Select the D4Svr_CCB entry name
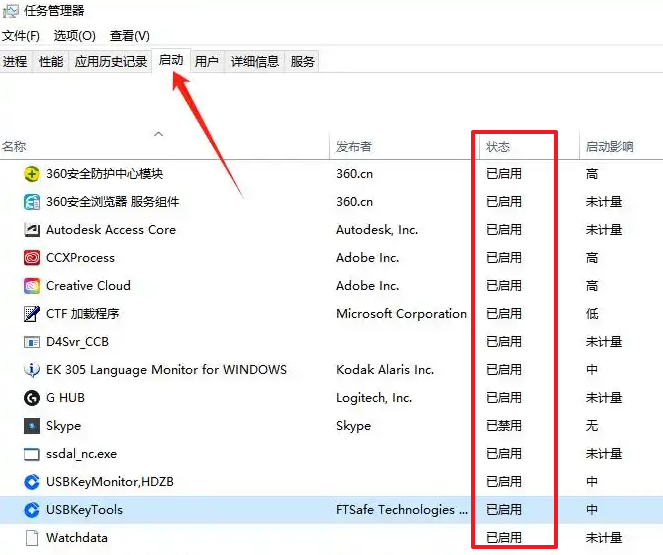Screen dimensions: 663x555 [x=77, y=342]
